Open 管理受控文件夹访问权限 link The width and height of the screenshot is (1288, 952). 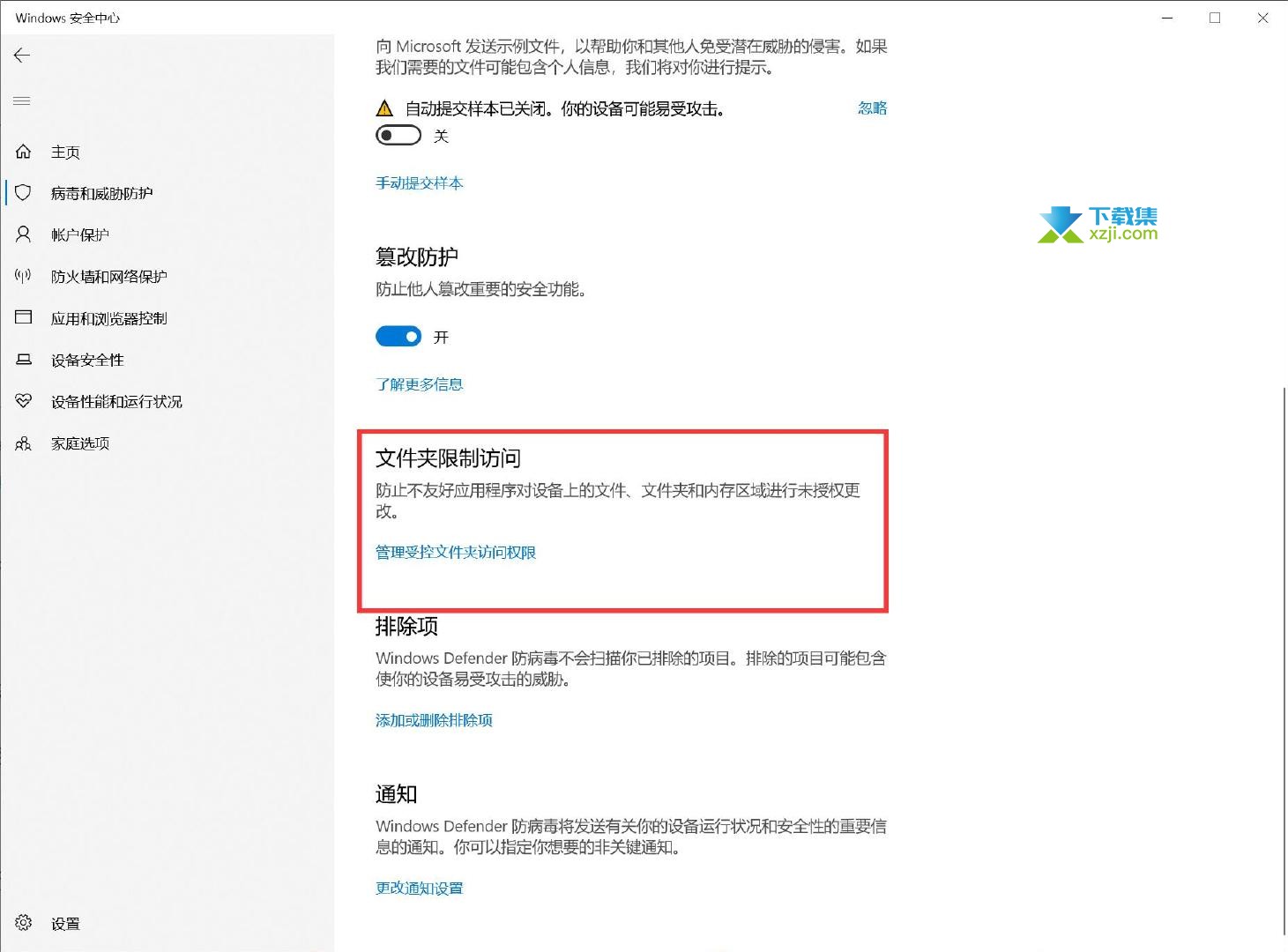click(x=456, y=552)
